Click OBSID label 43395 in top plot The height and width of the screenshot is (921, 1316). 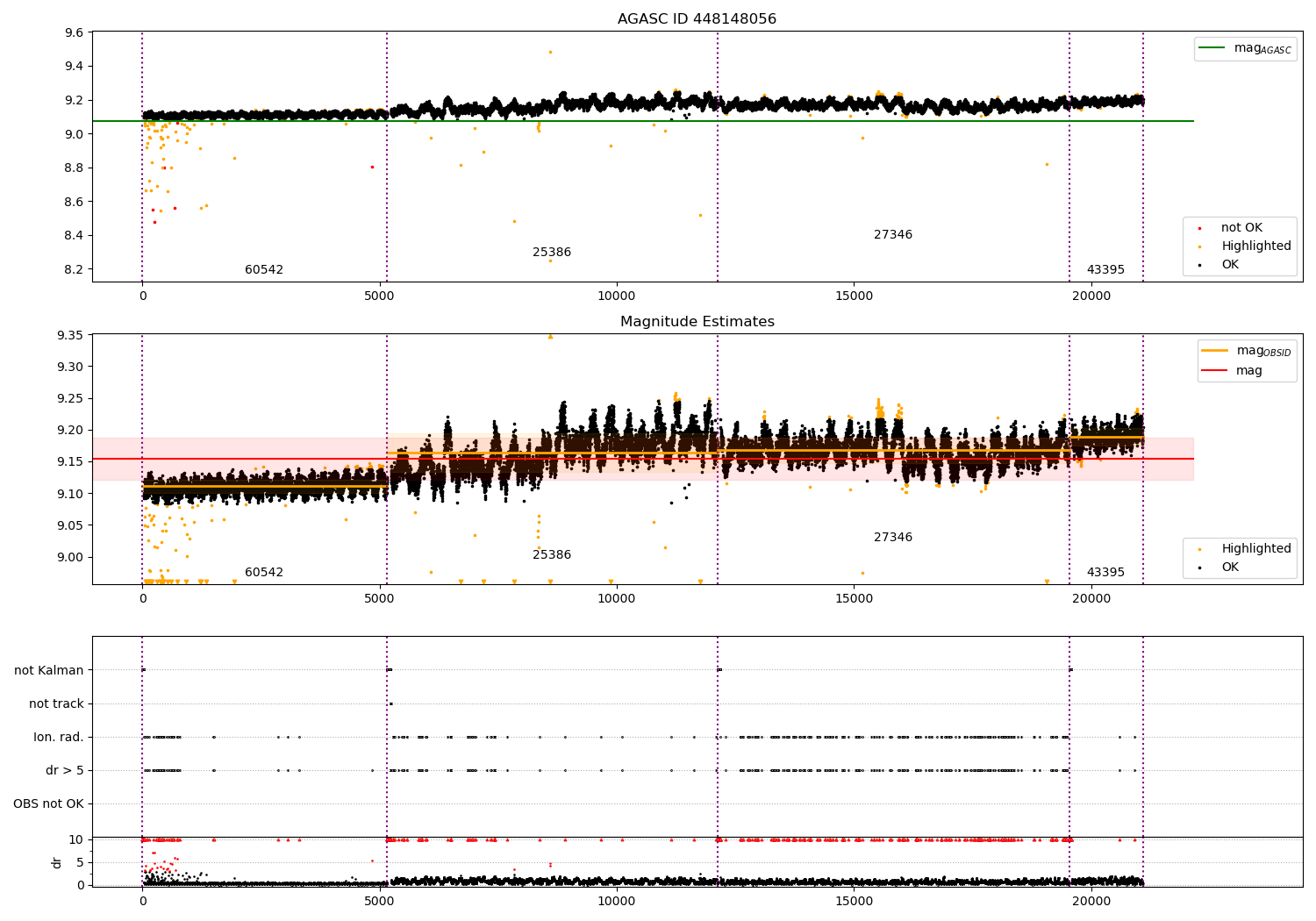[x=1105, y=270]
